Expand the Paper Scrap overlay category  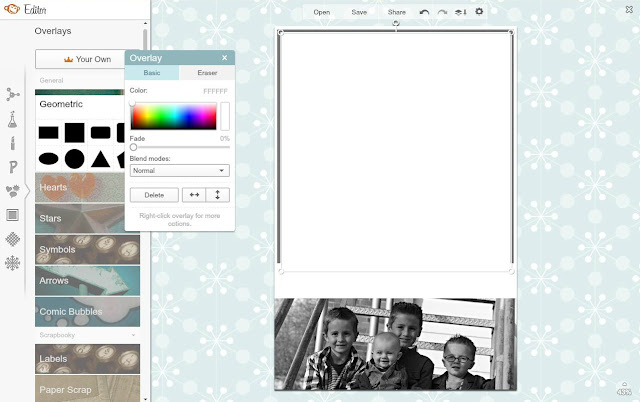pyautogui.click(x=87, y=389)
